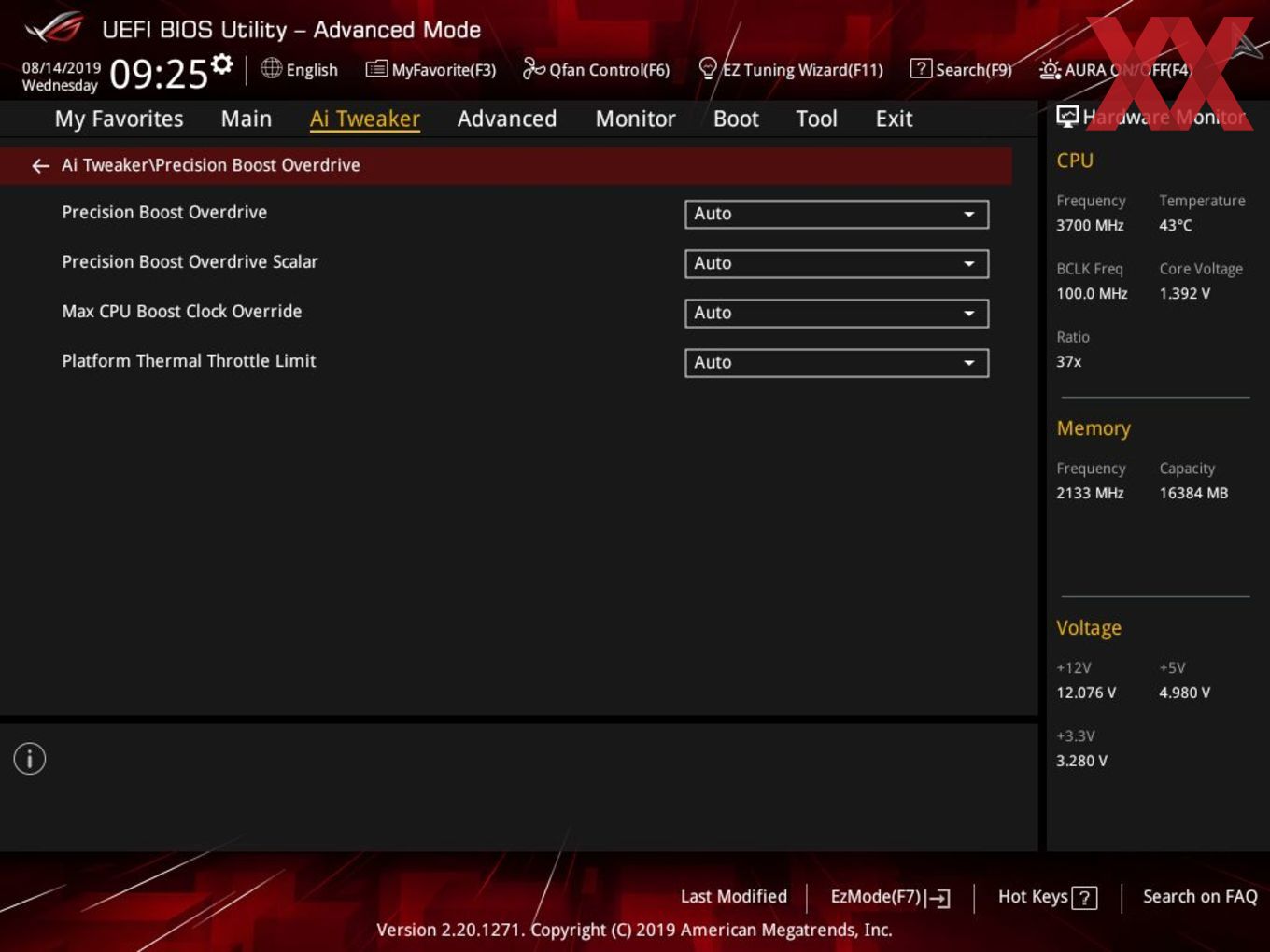
Task: Click +5V value 4.980 V
Action: [1184, 693]
